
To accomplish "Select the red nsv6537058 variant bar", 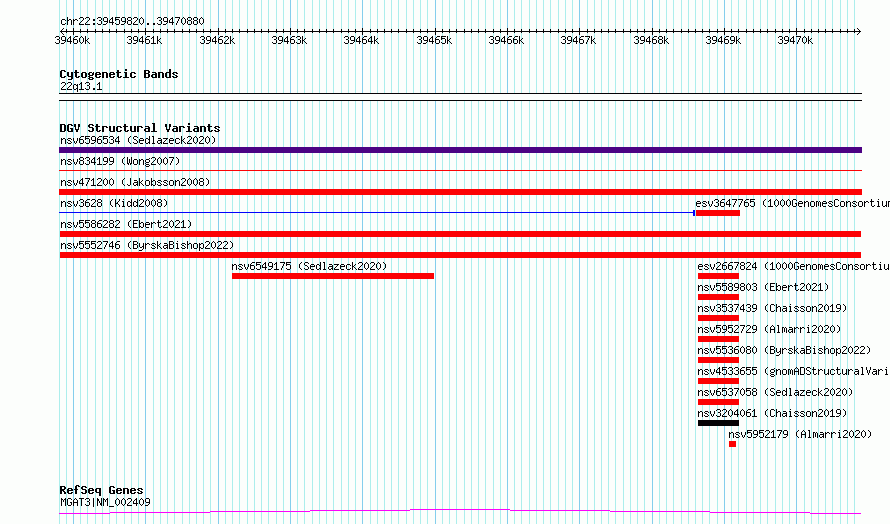I will (718, 402).
